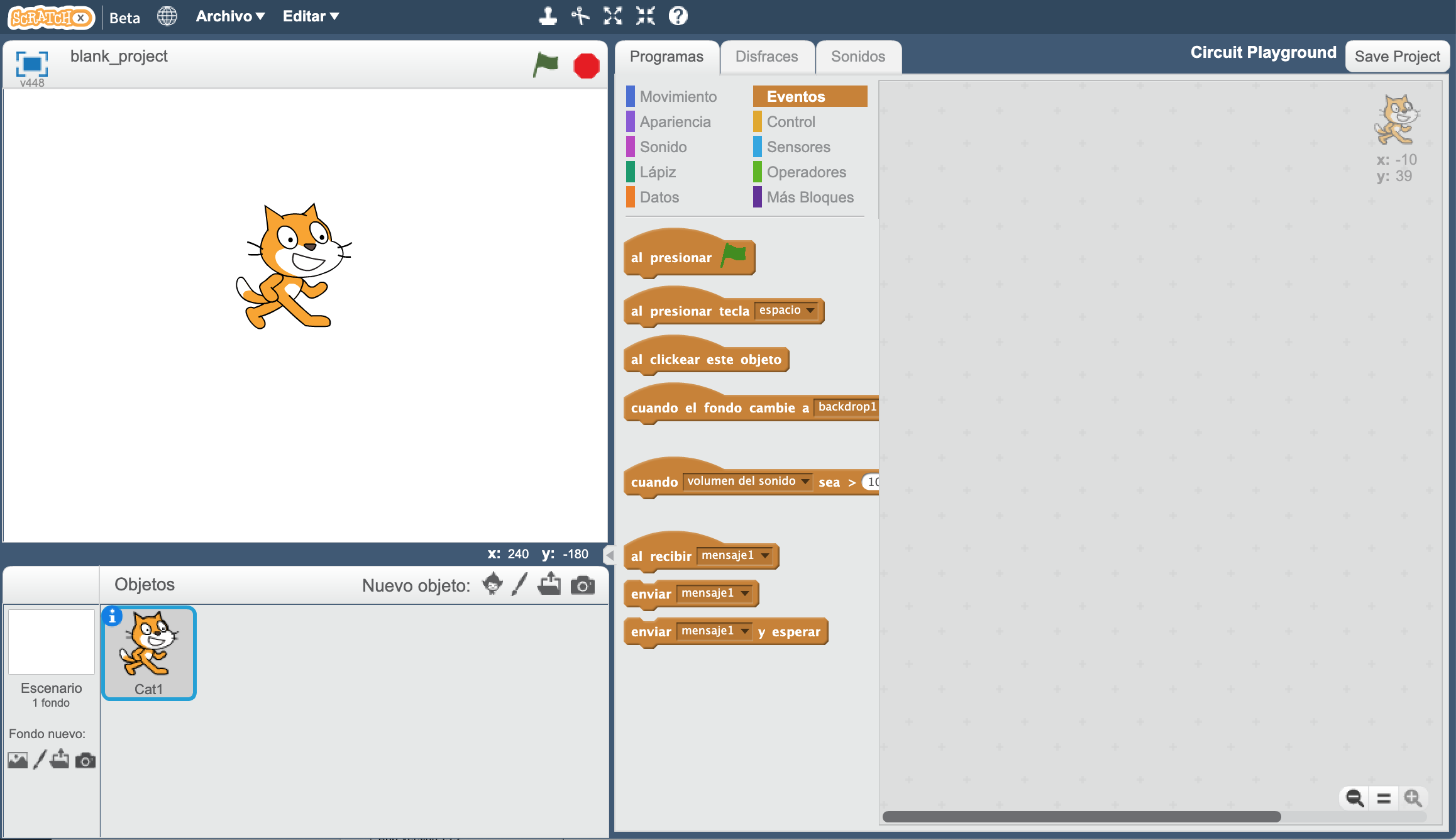The width and height of the screenshot is (1456, 840).
Task: Toggle full screen stage mode
Action: tap(31, 64)
